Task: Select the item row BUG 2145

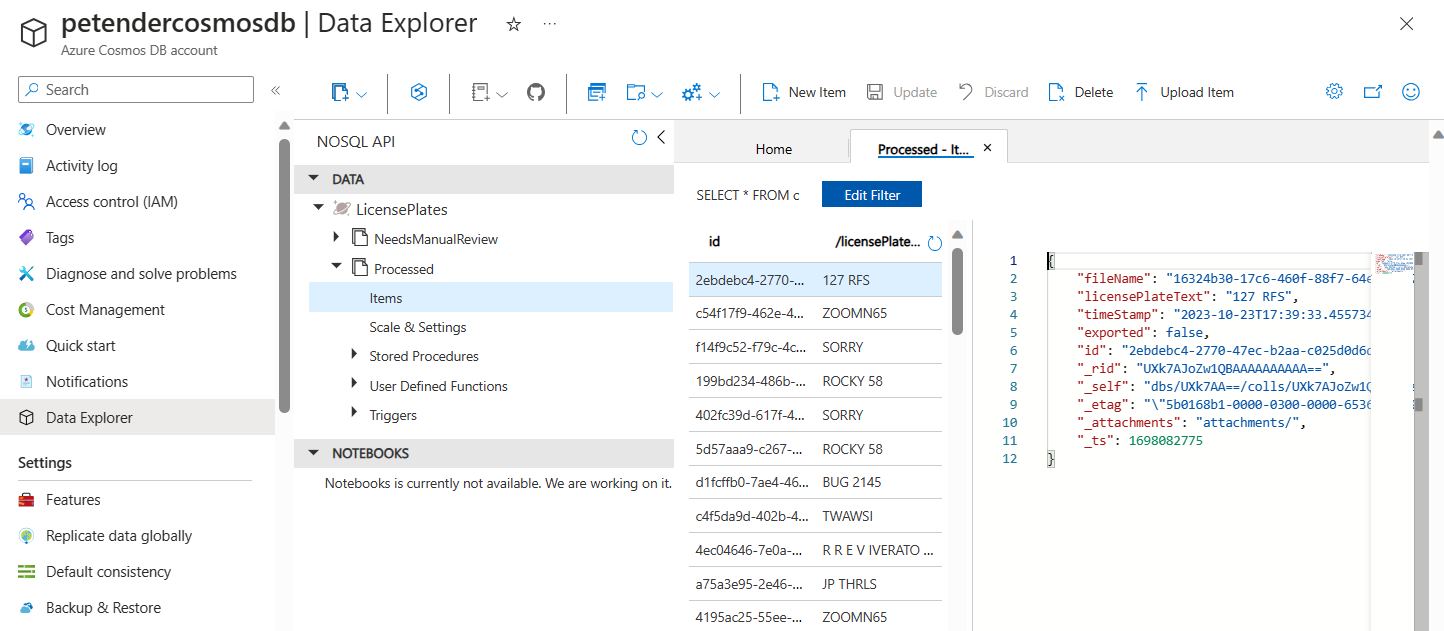Action: coord(815,482)
